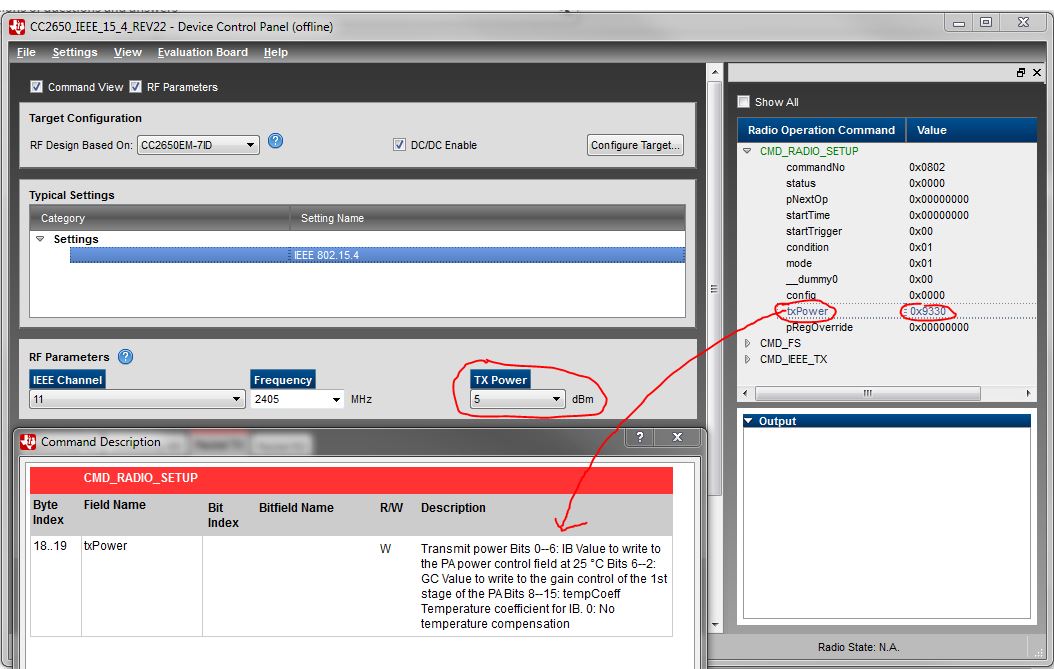Click the Command Description help question mark
1054x669 pixels.
tap(640, 437)
